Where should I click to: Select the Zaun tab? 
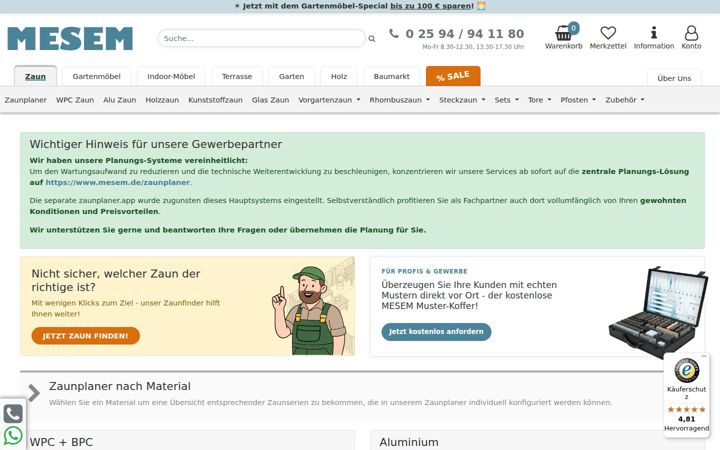coord(35,76)
